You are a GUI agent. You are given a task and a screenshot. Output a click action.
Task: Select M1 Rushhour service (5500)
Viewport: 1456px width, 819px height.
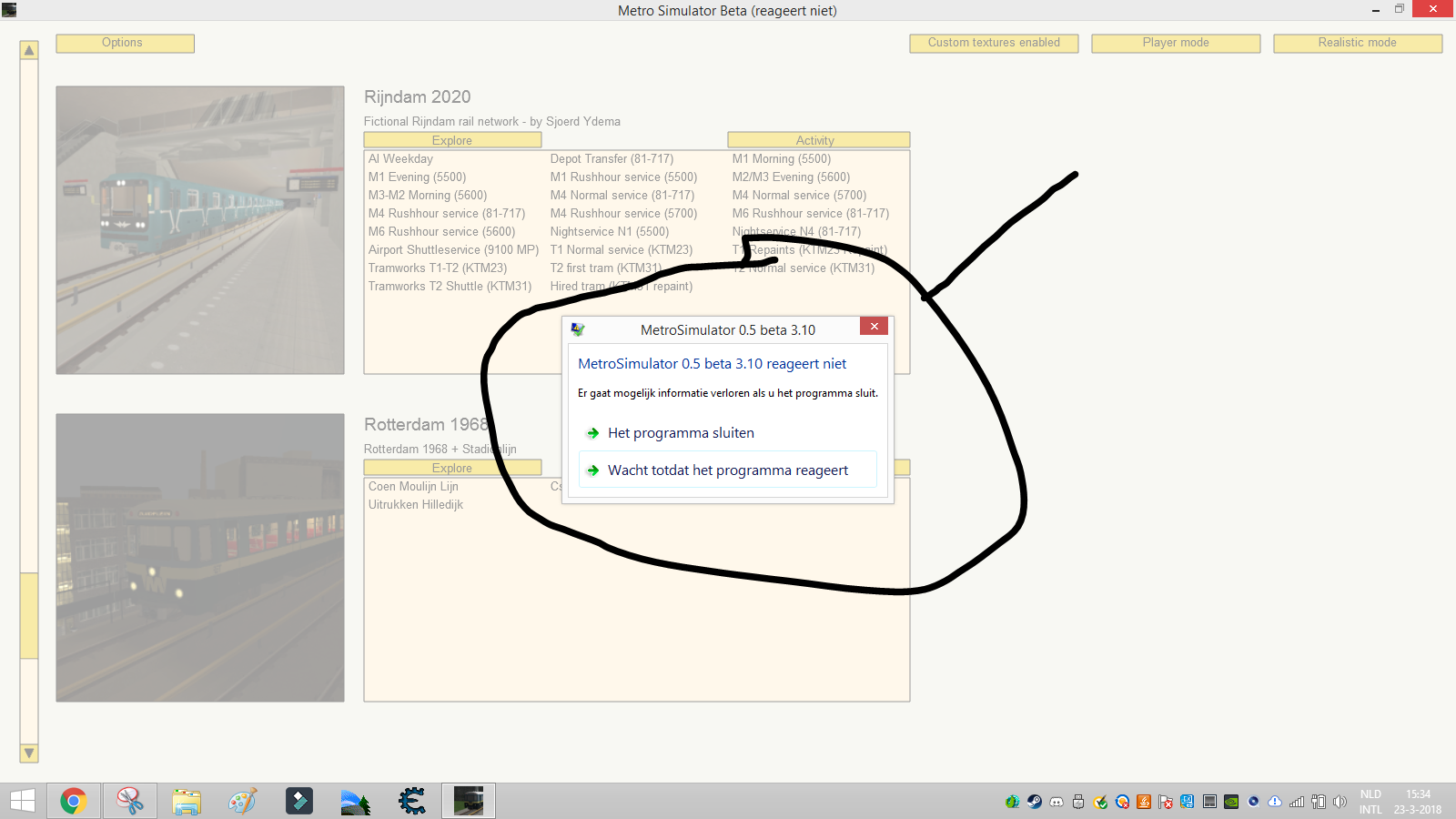coord(623,177)
